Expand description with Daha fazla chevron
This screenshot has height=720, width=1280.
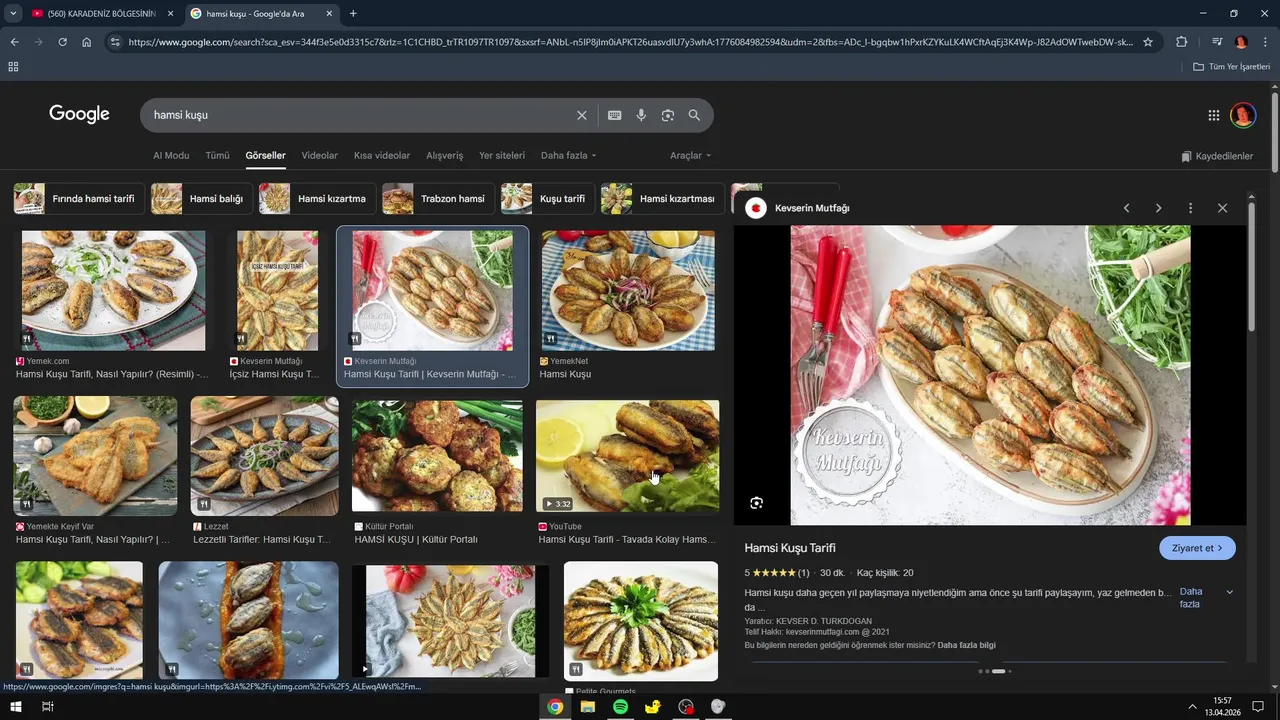[1229, 592]
